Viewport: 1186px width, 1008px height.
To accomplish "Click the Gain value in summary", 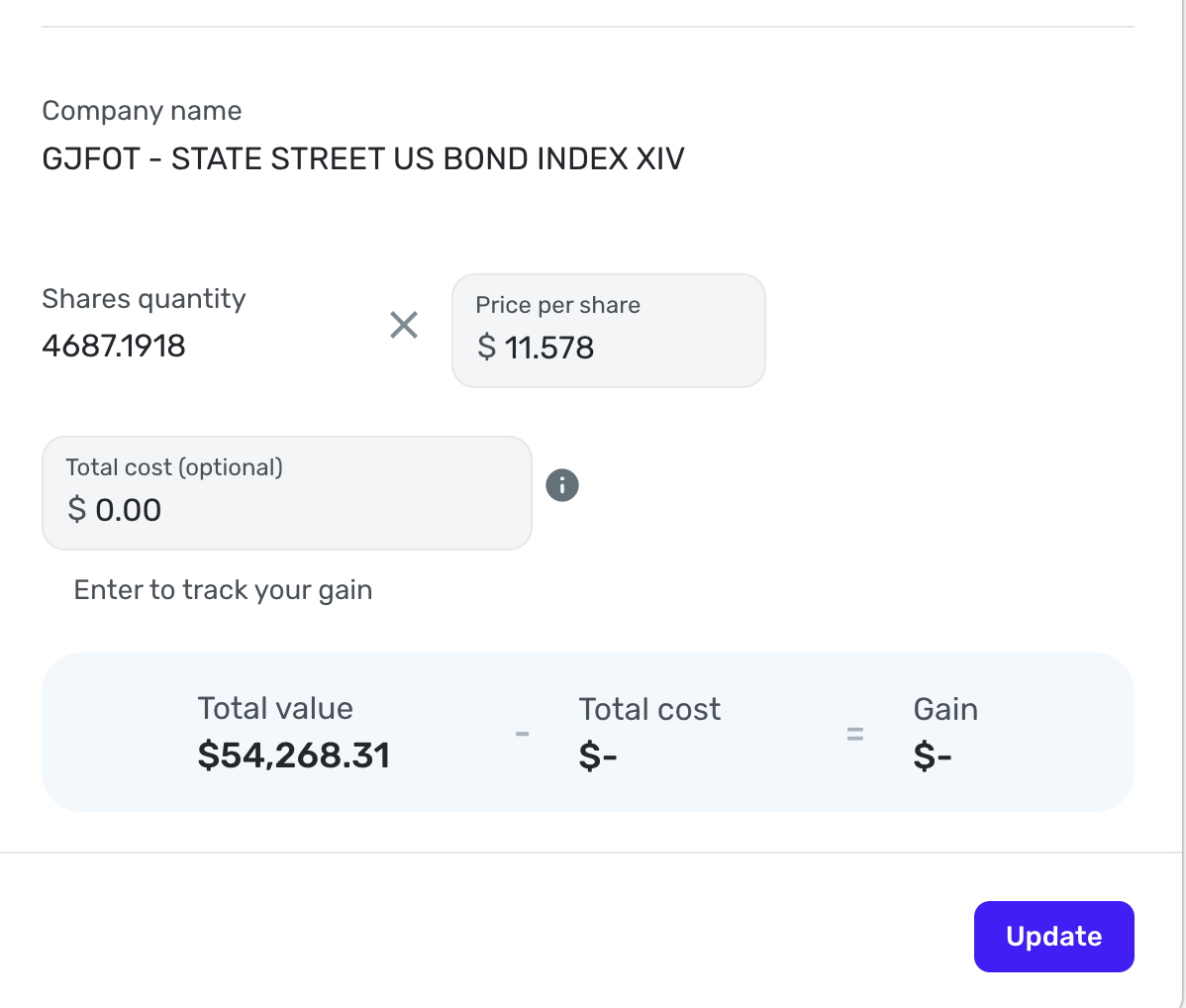I will pos(933,757).
